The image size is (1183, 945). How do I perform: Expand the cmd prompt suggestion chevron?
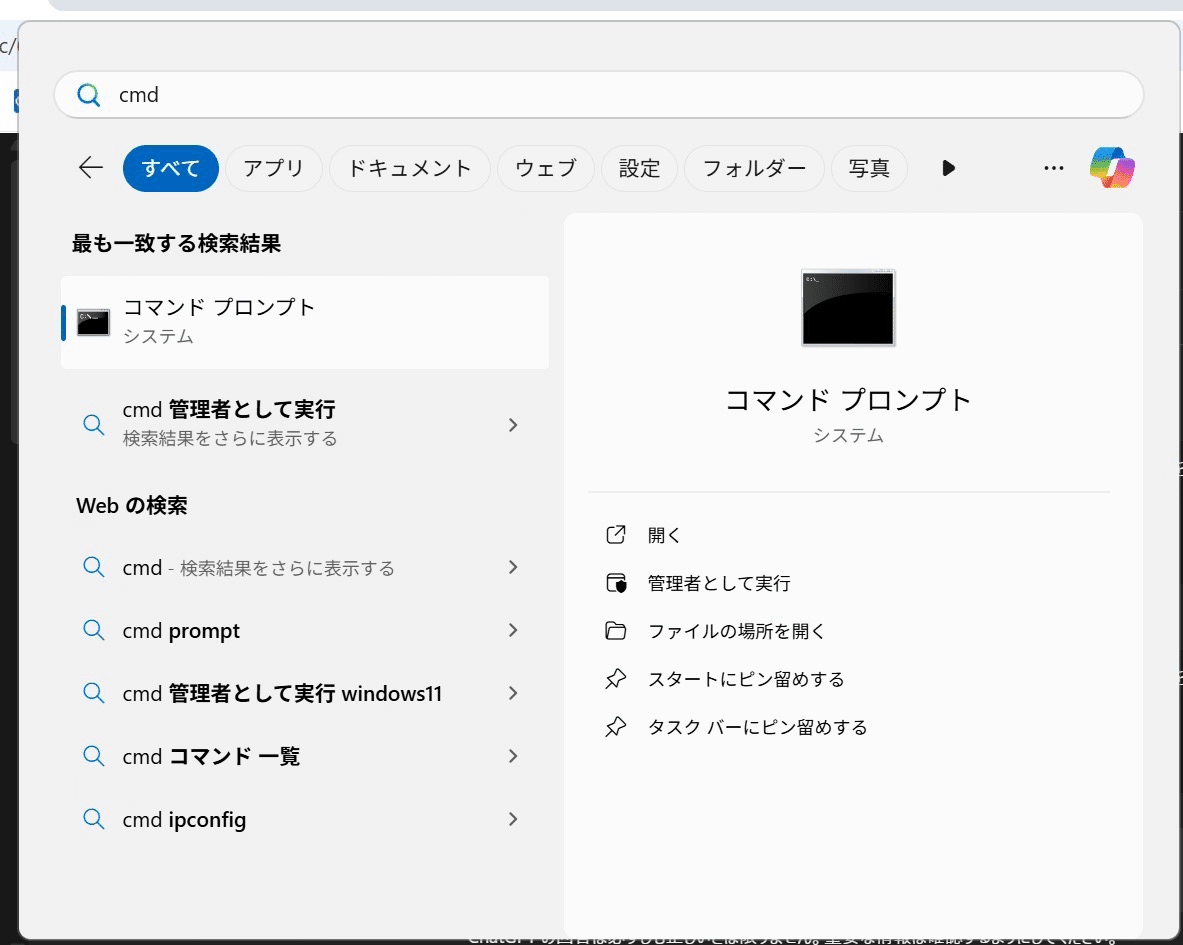click(x=513, y=630)
